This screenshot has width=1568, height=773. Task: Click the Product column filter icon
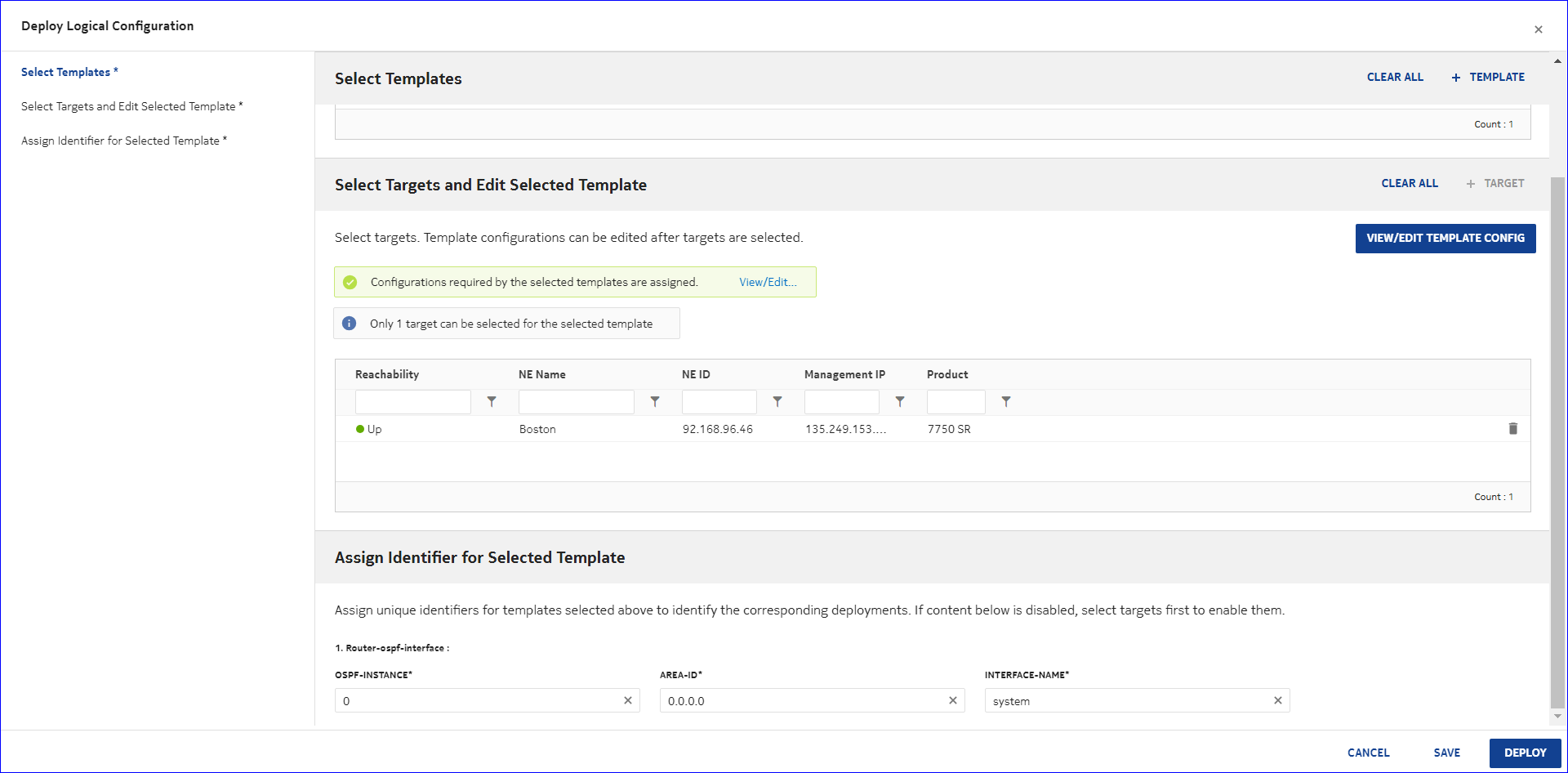click(1006, 402)
